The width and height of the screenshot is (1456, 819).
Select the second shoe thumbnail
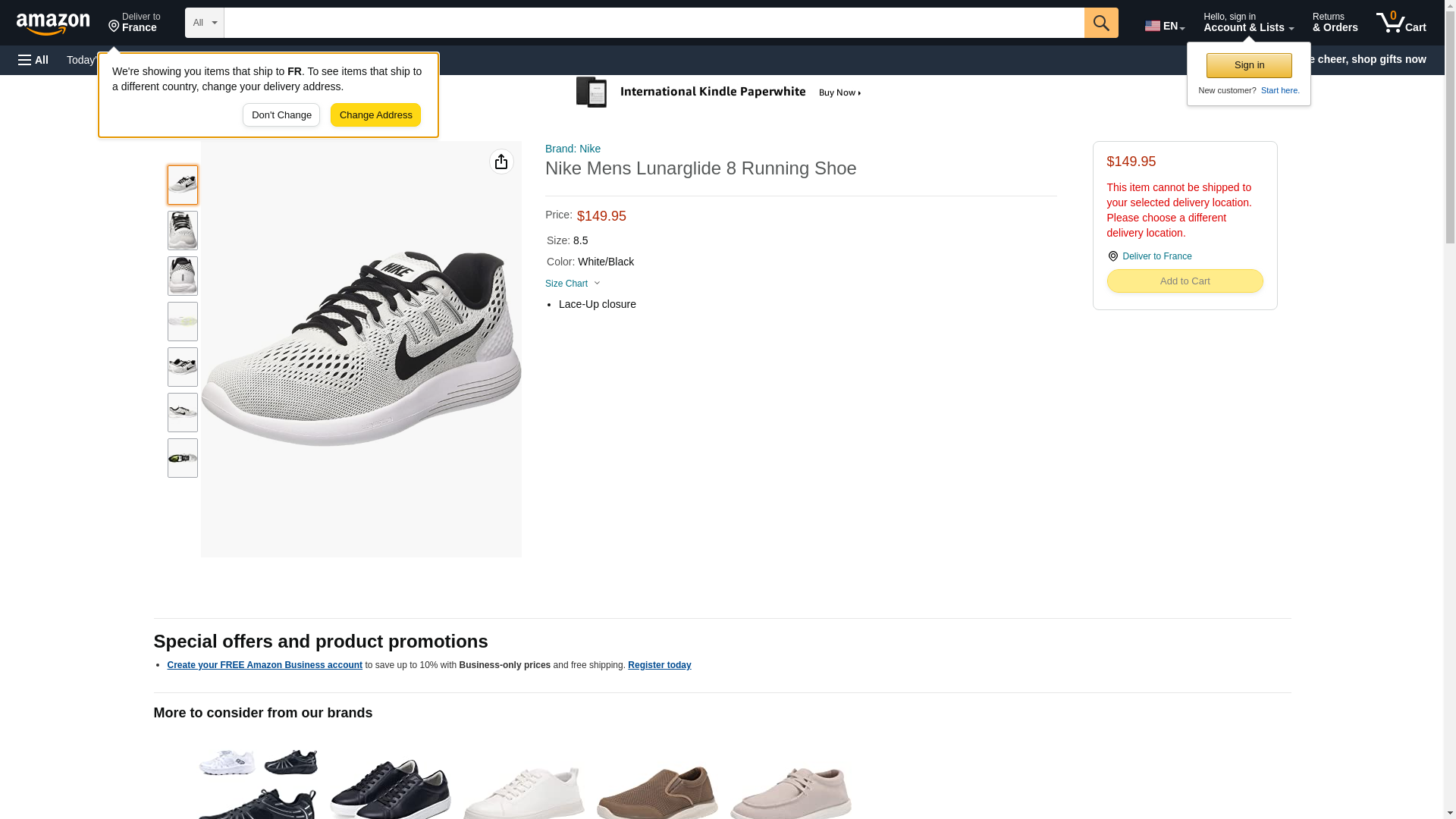182,231
